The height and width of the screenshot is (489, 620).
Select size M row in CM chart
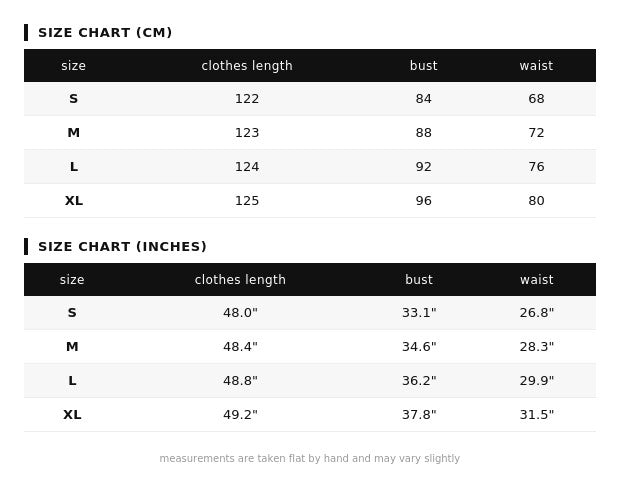coord(73,133)
